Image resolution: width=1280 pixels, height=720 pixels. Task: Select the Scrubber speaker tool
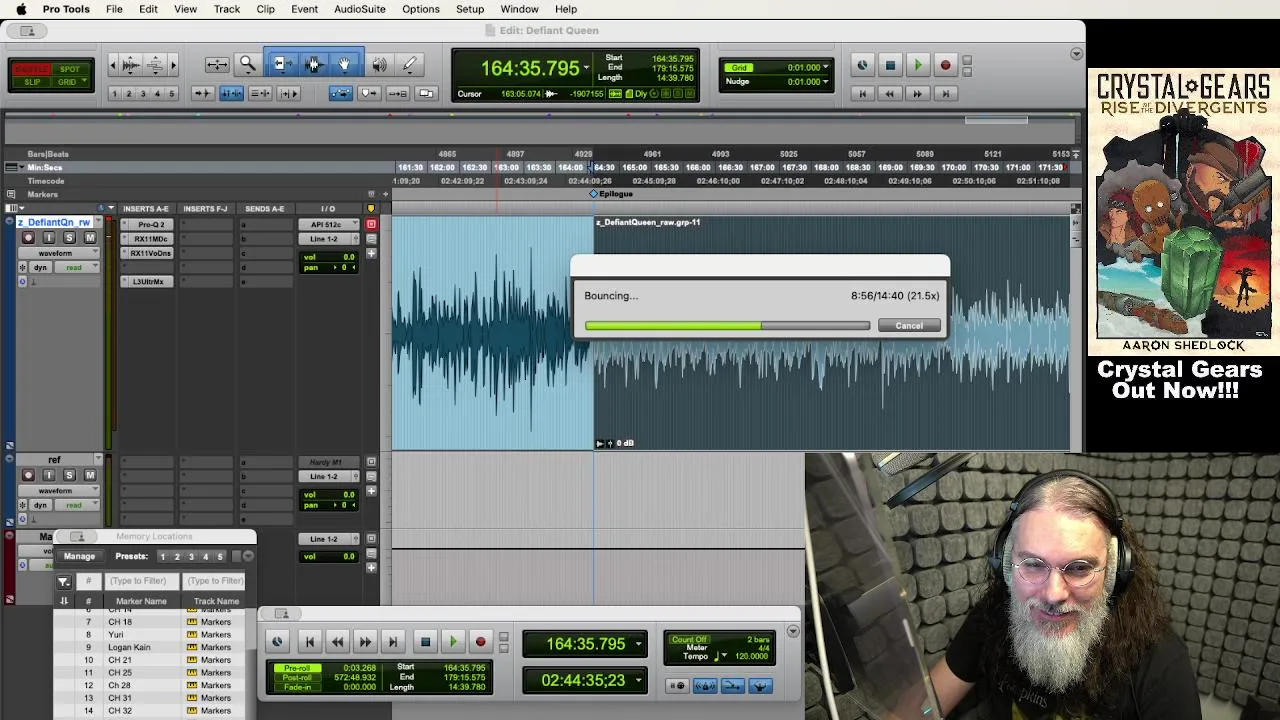[379, 65]
